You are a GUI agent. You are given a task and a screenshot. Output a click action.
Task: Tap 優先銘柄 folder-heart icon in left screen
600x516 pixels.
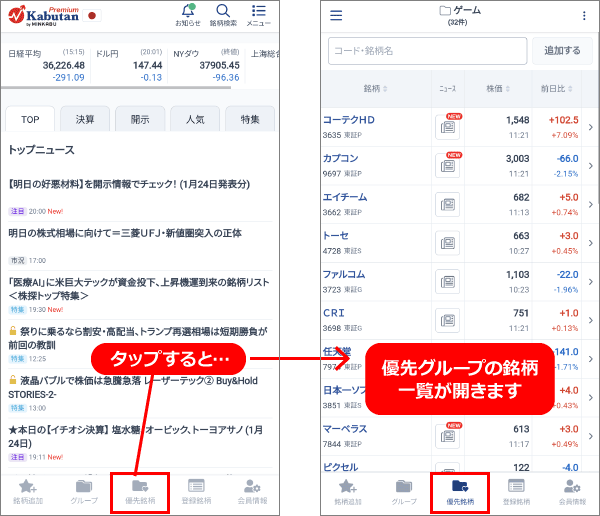tap(140, 492)
